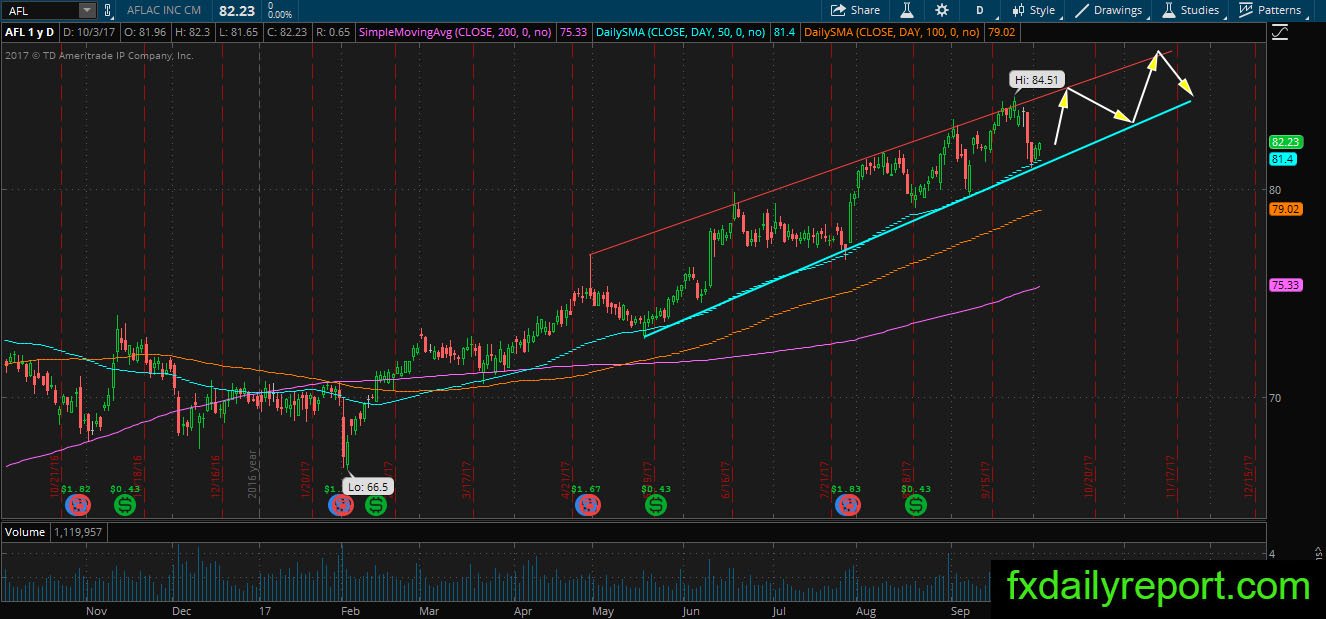
Task: Open chart settings gear icon
Action: tap(942, 10)
